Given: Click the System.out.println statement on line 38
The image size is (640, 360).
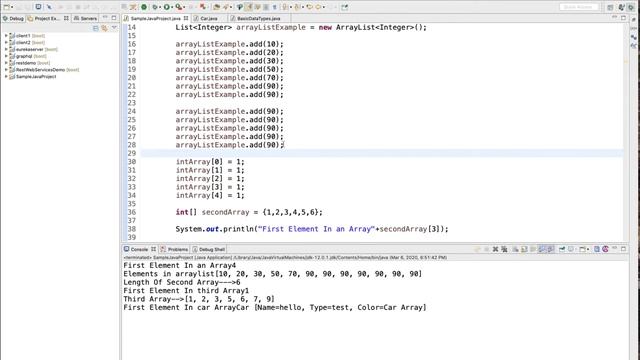Looking at the screenshot, I should point(312,229).
